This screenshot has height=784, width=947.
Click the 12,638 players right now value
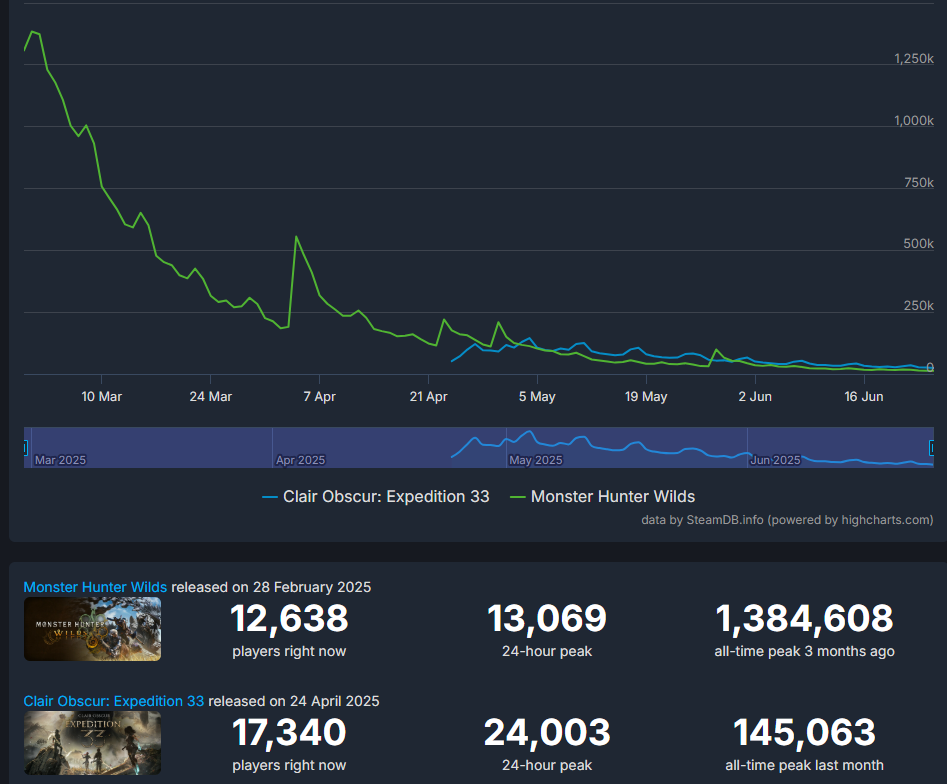[289, 619]
